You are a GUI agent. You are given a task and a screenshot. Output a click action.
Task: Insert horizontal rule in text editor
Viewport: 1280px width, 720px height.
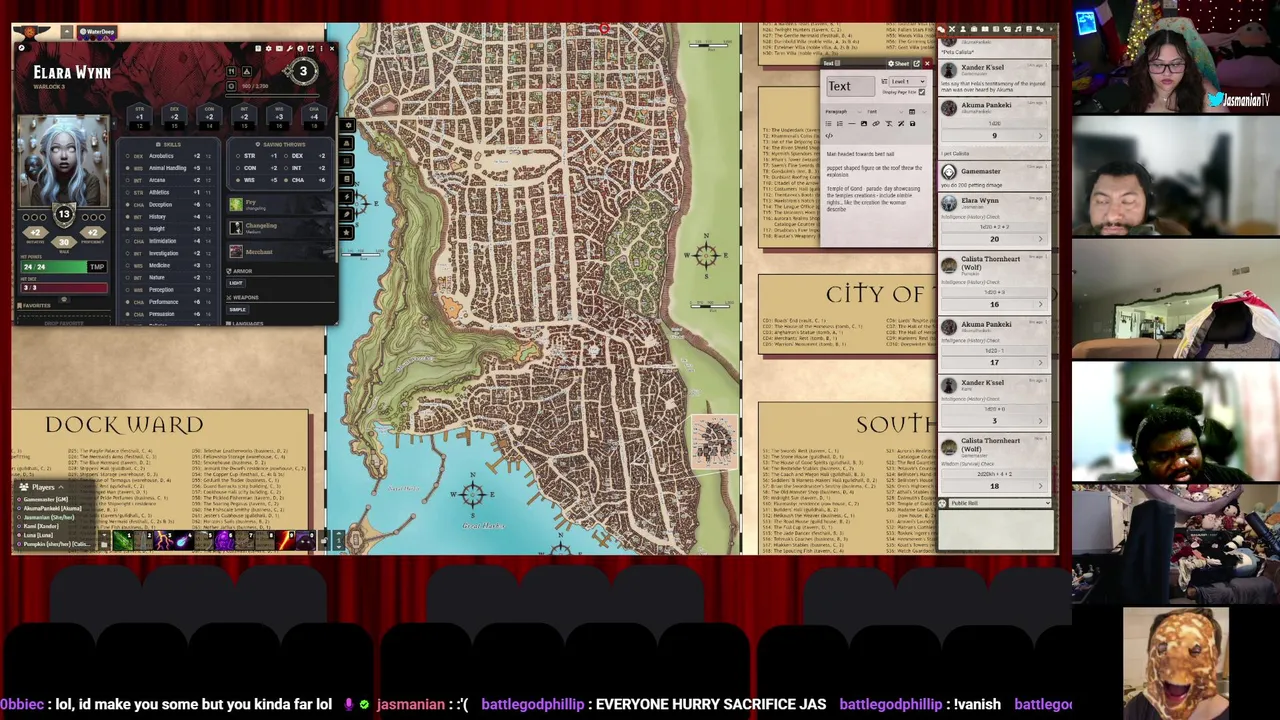[852, 124]
